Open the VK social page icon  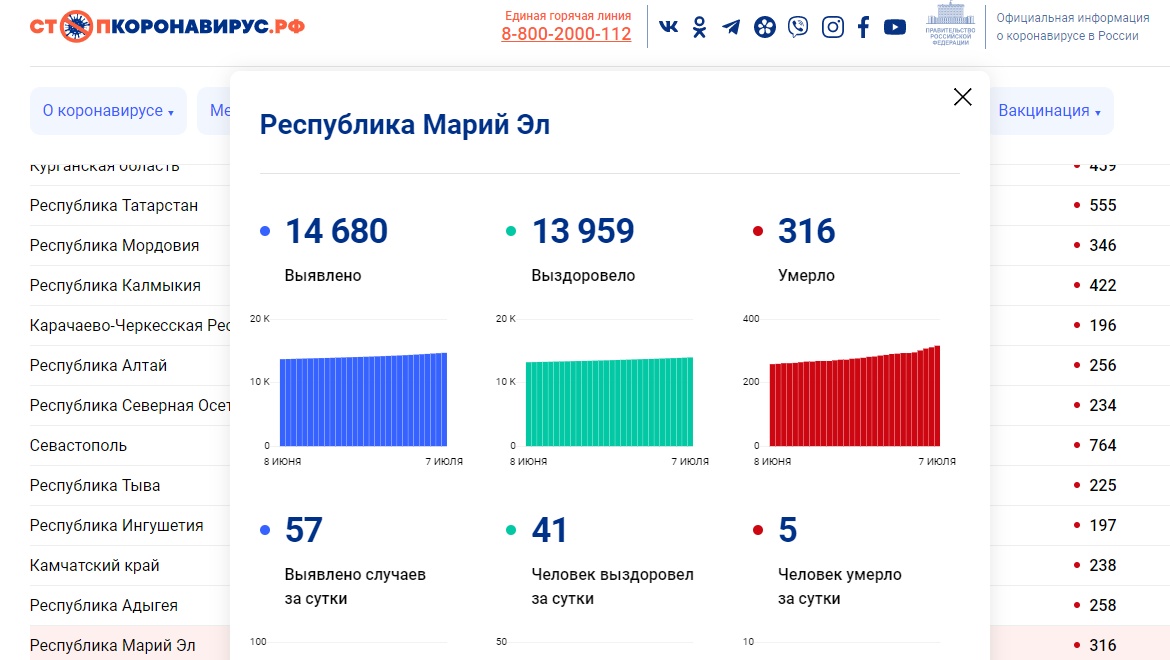668,27
